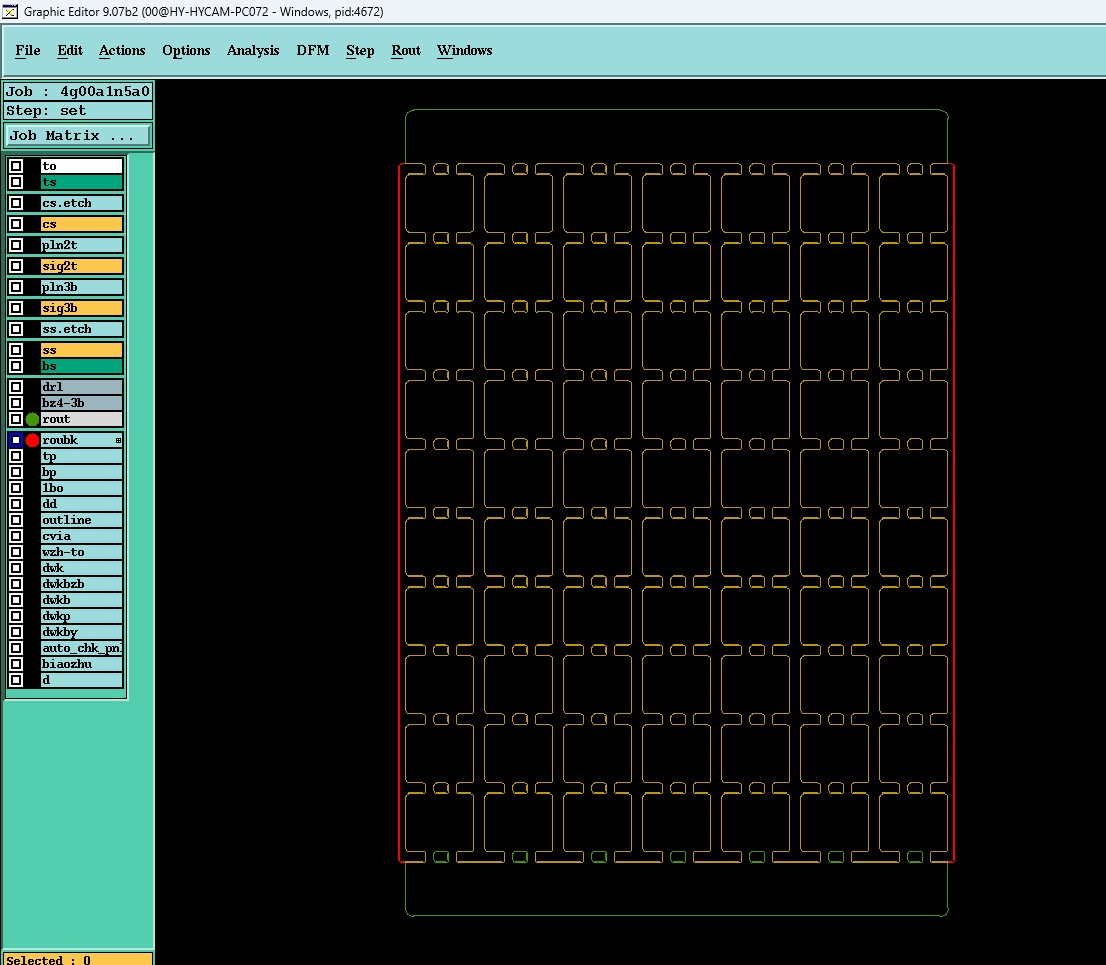Click the Selected : 0 status field

tap(78, 959)
